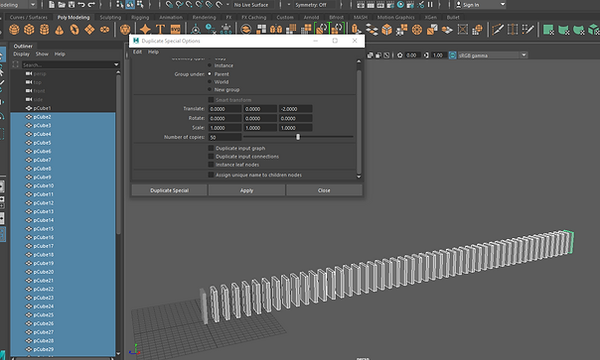Screen dimensions: 600x360
Task: Click the Translate Z field showing -2.0000
Action: pos(295,109)
